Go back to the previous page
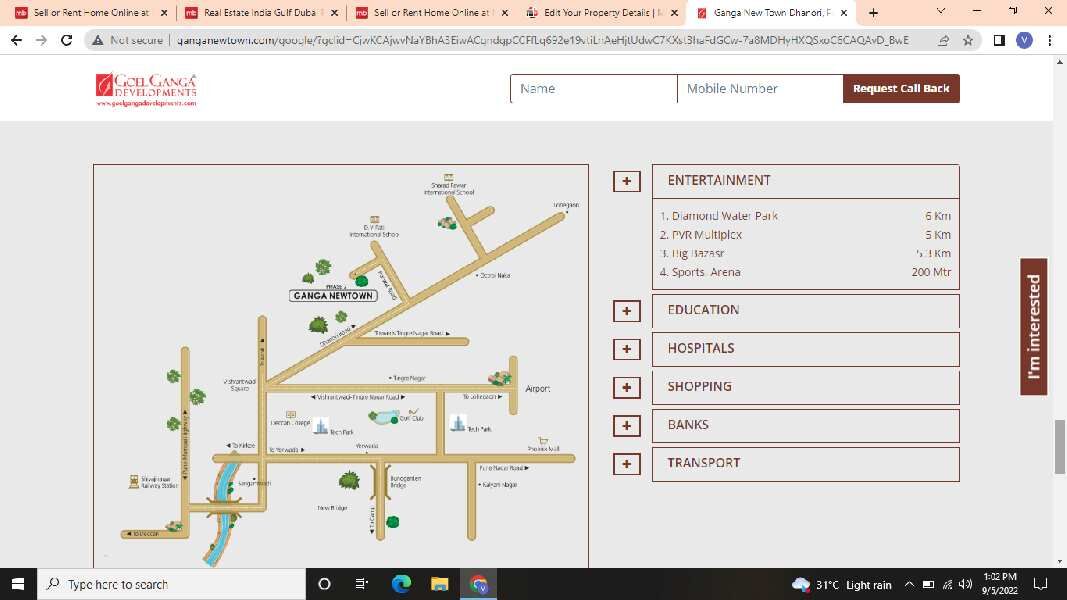Viewport: 1067px width, 600px height. tap(16, 40)
